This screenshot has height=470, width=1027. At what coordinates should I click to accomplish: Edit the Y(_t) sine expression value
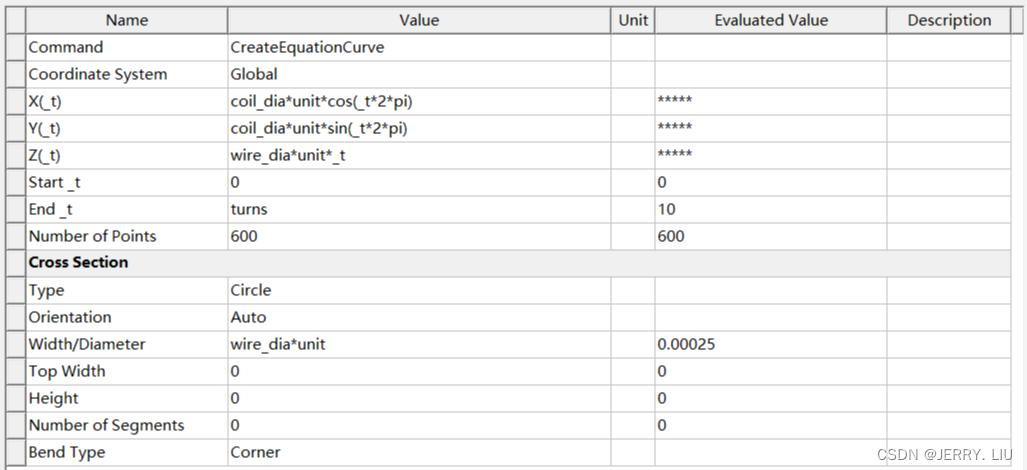419,129
